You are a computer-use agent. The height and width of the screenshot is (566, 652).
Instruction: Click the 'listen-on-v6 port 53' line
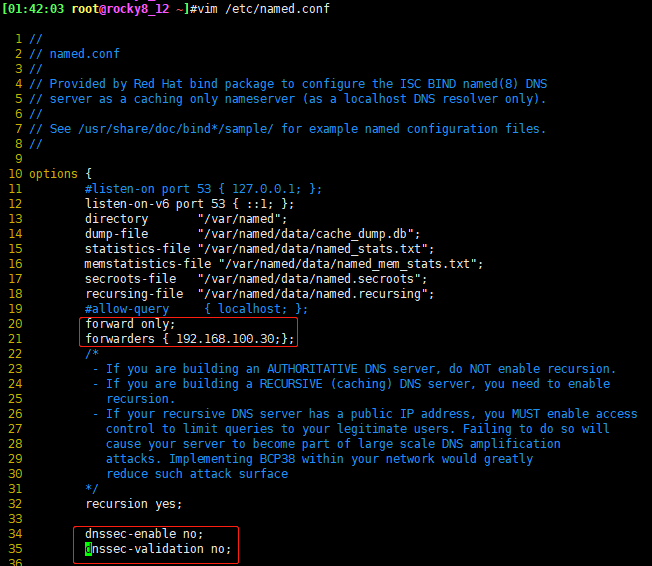pos(189,204)
